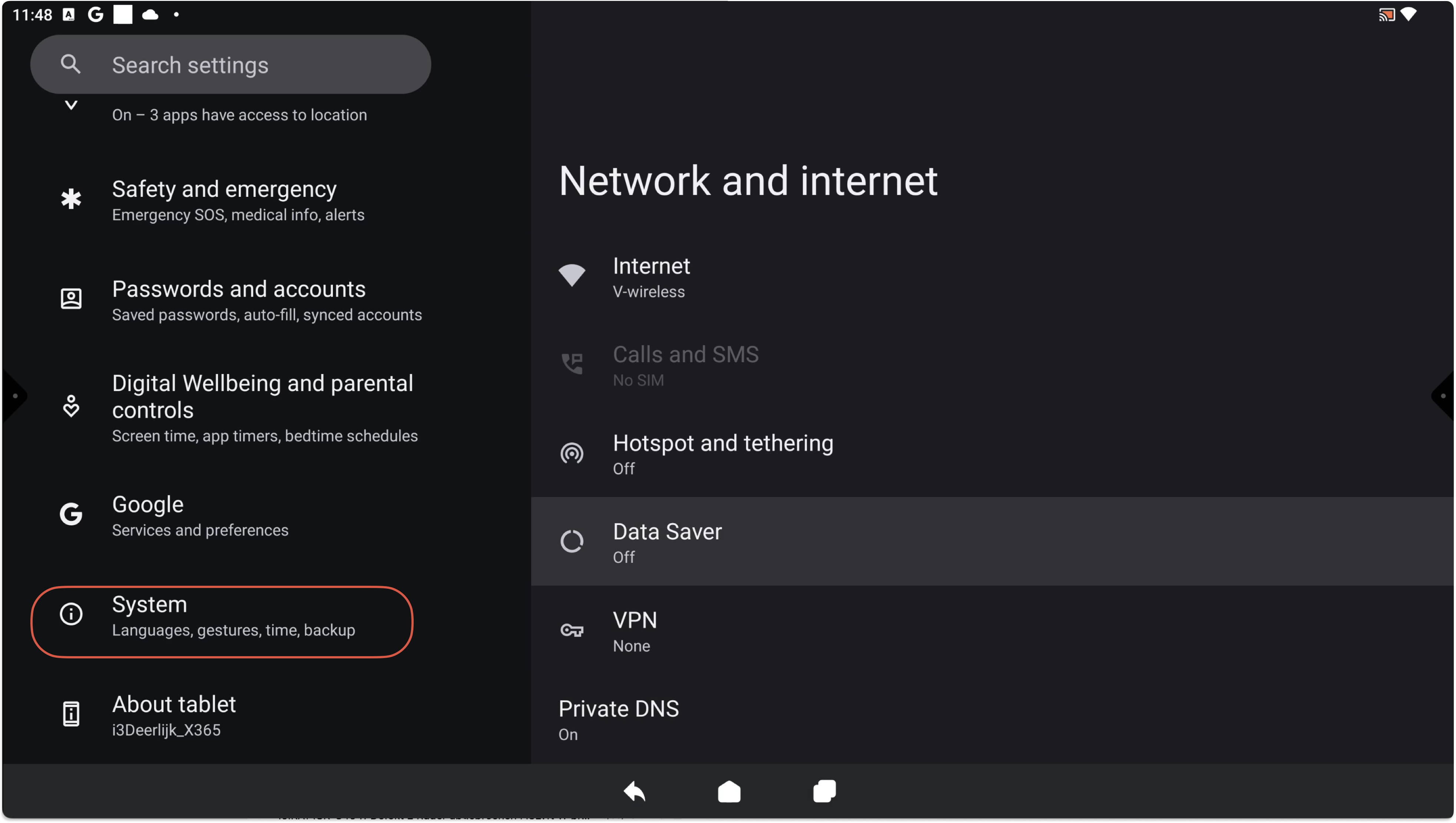The image size is (1456, 823).
Task: Open Private DNS setting
Action: [x=619, y=720]
